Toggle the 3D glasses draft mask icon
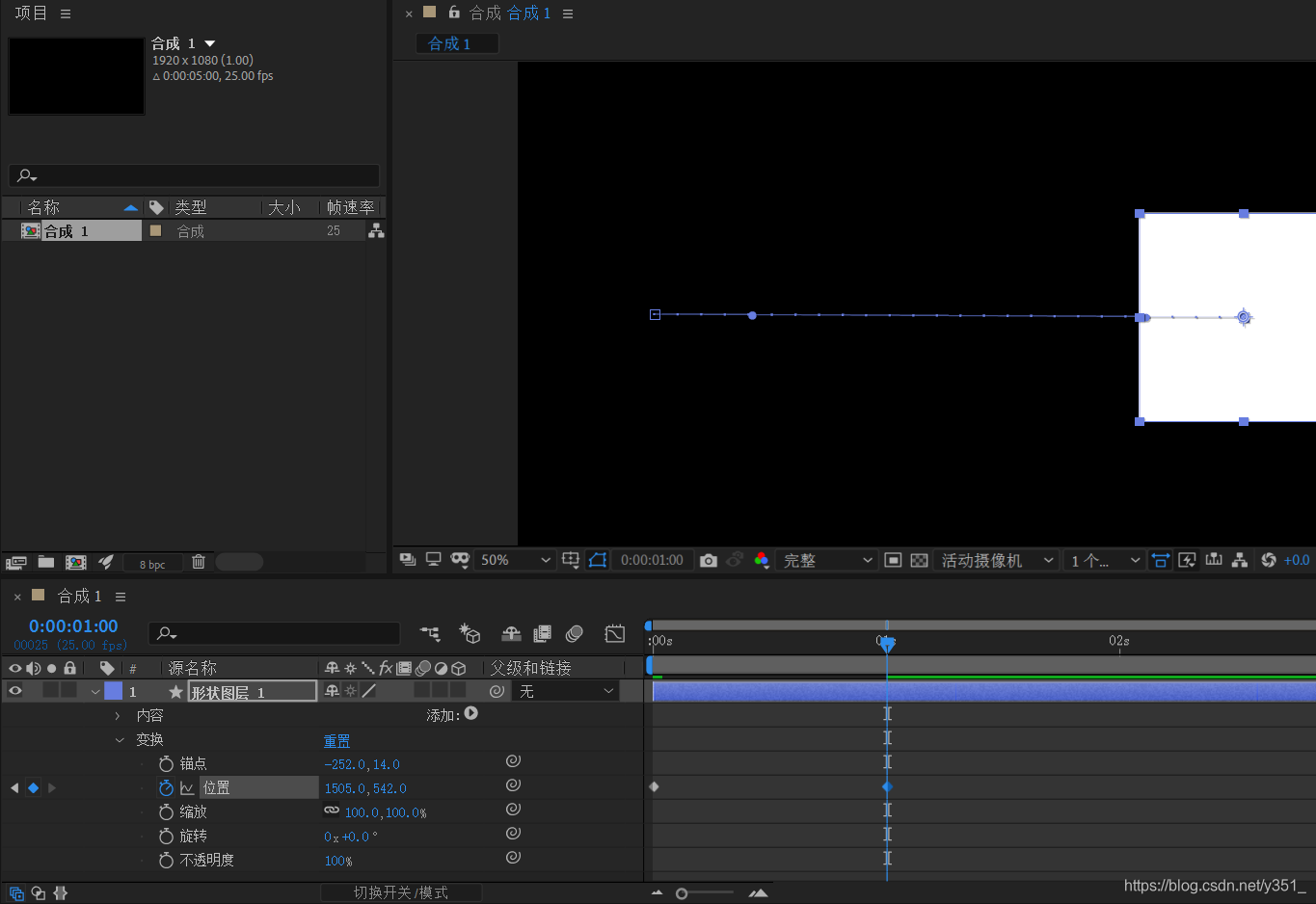Image resolution: width=1316 pixels, height=904 pixels. [460, 560]
